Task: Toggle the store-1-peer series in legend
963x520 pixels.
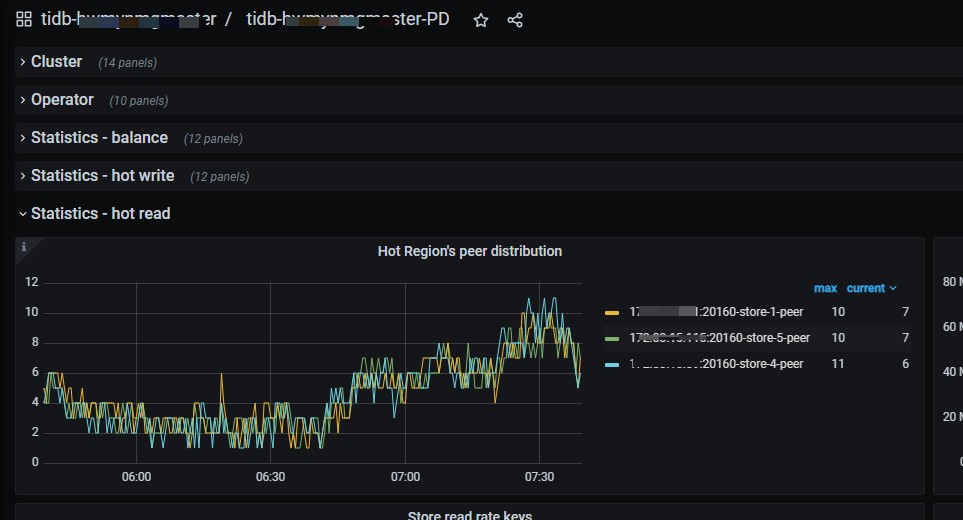Action: tap(715, 312)
